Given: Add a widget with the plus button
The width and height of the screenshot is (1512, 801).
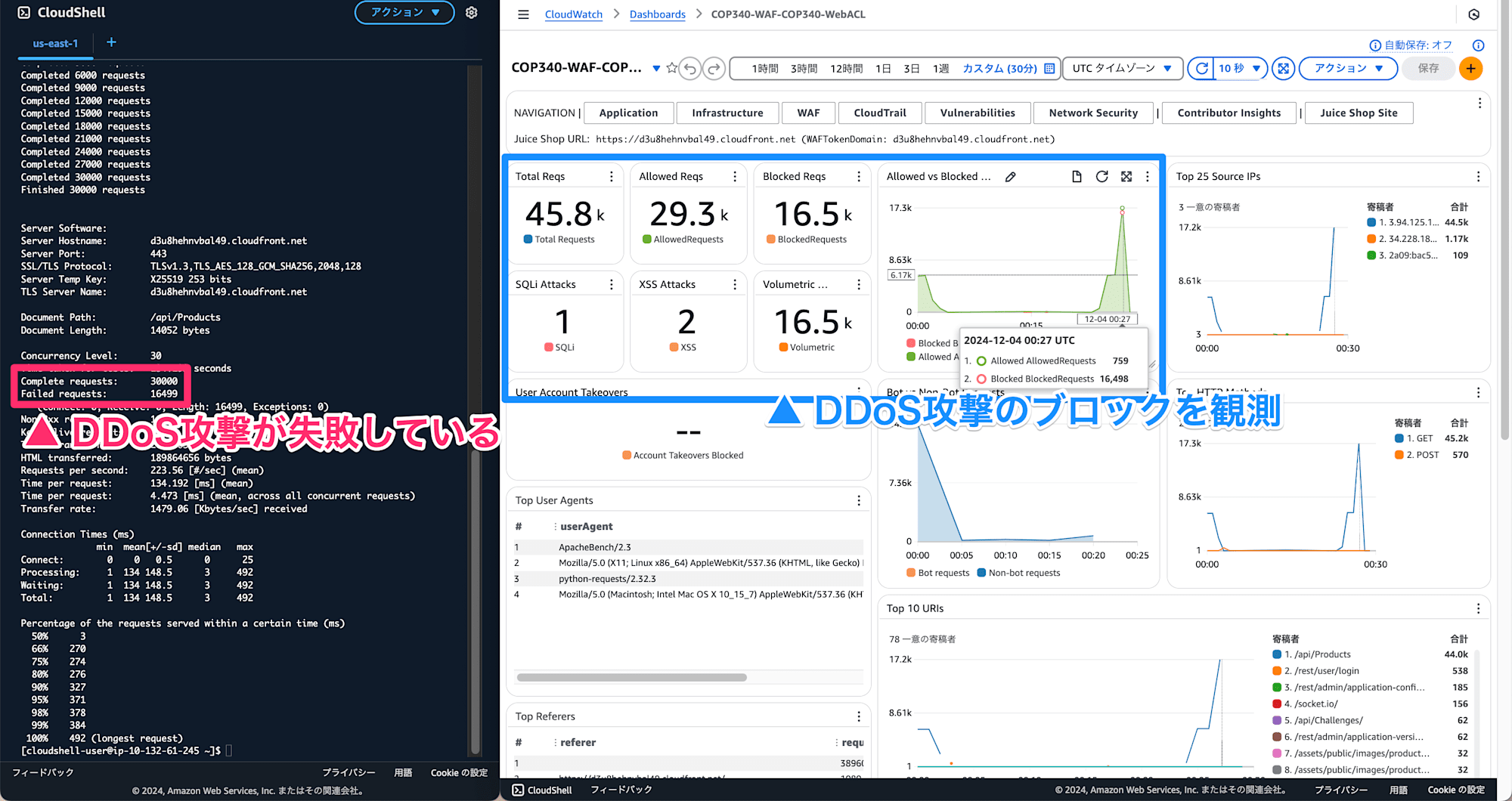Looking at the screenshot, I should coord(1470,69).
